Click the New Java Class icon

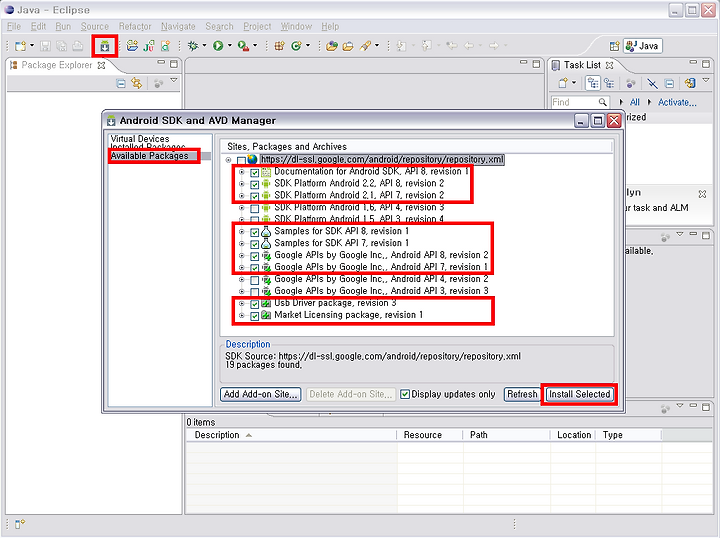point(297,46)
